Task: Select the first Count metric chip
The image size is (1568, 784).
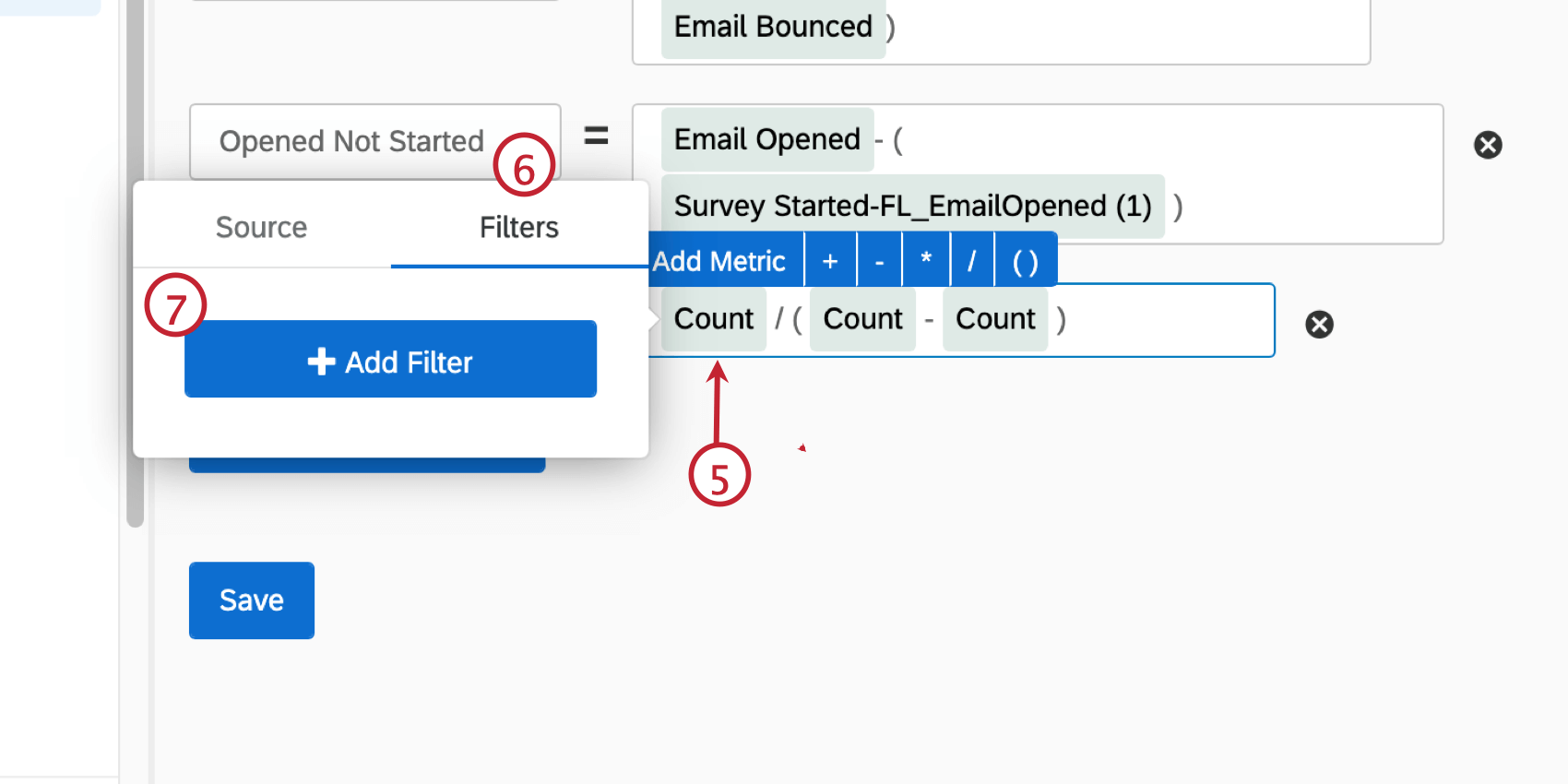Action: [x=714, y=318]
